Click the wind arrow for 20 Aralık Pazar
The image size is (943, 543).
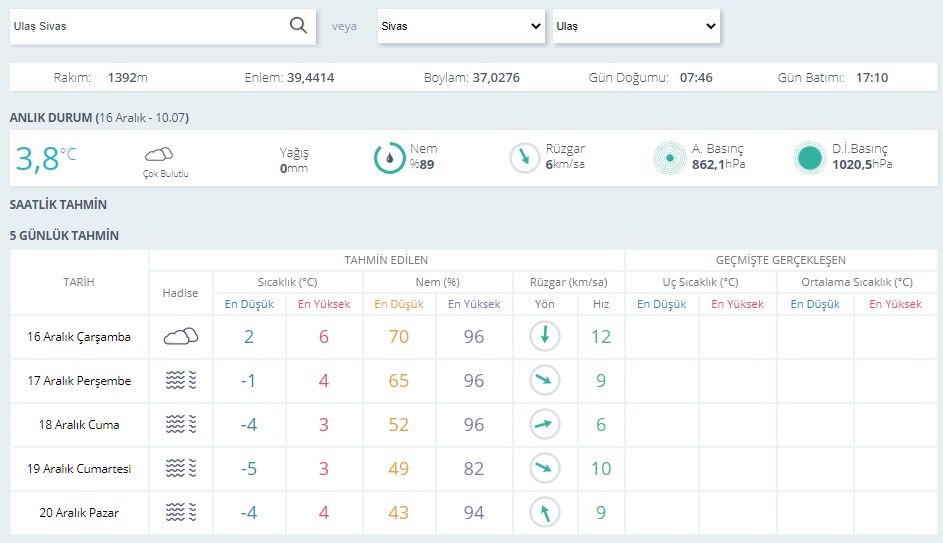[545, 513]
